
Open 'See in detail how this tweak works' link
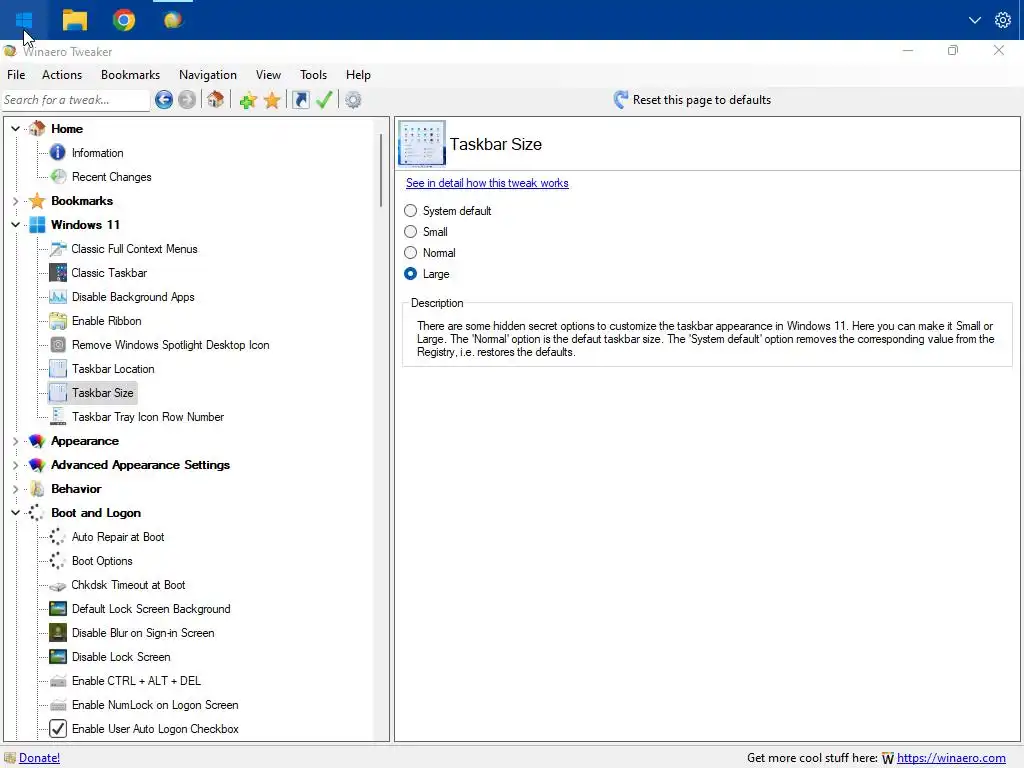coord(487,183)
